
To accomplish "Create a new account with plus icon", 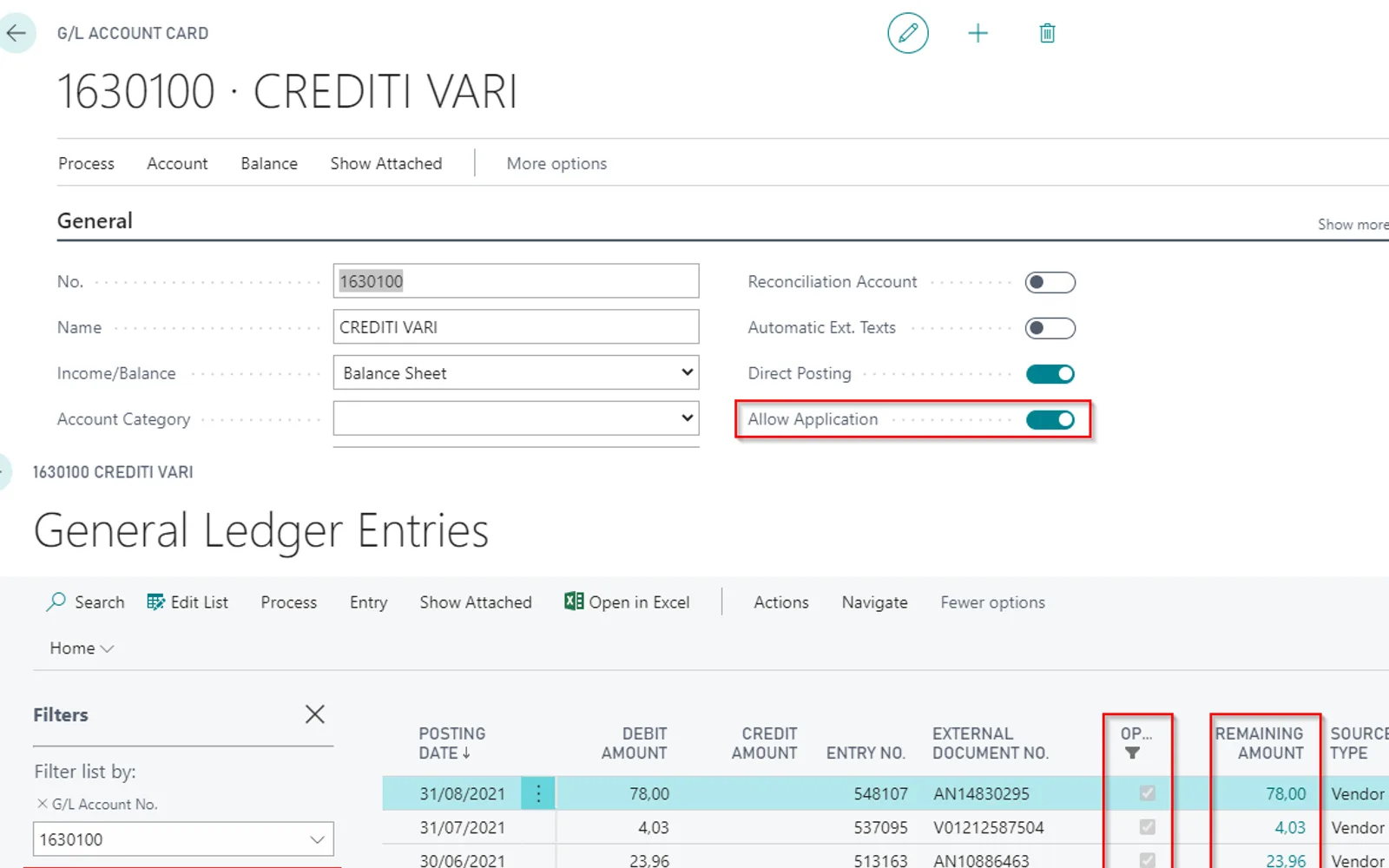I will [978, 33].
